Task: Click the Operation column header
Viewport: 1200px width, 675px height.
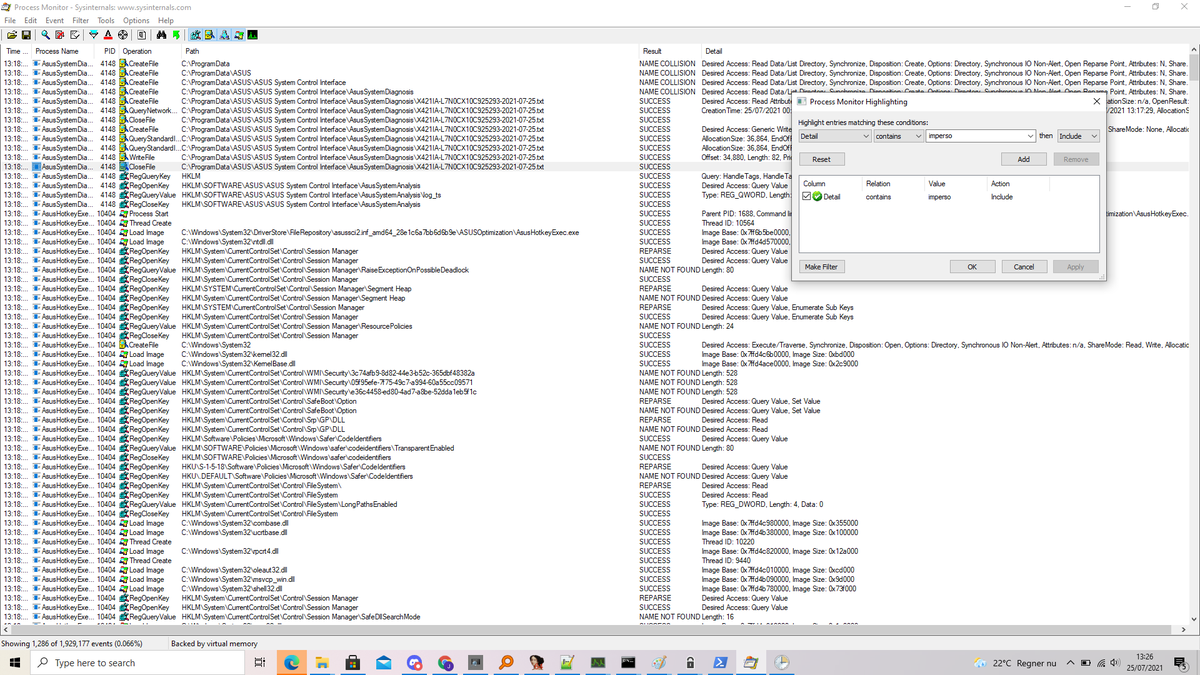Action: pyautogui.click(x=149, y=51)
